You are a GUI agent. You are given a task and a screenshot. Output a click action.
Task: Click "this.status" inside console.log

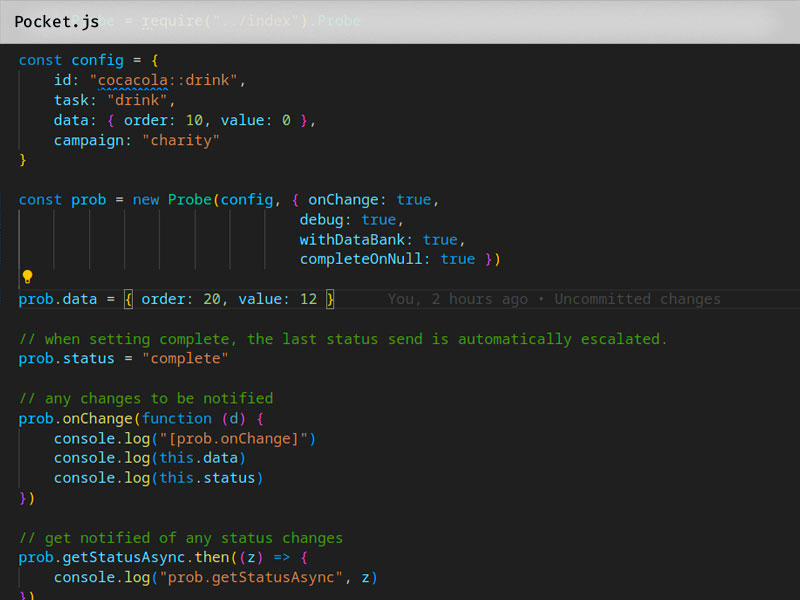[207, 478]
